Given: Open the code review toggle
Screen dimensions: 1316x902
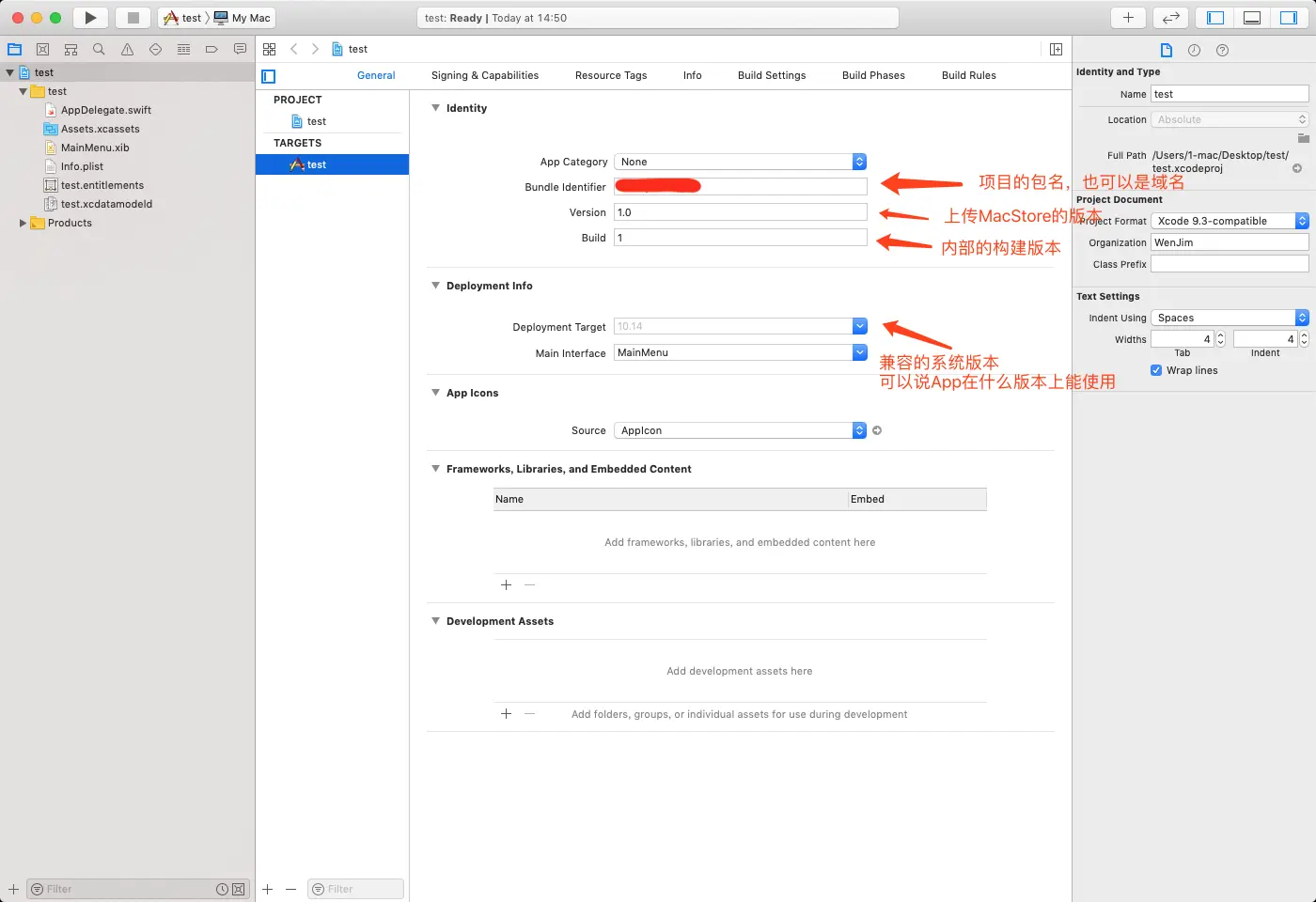Looking at the screenshot, I should 1170,18.
